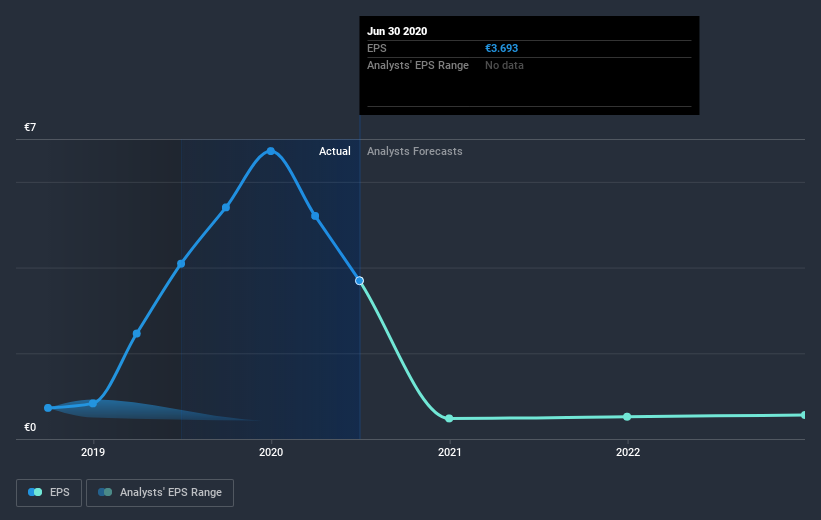Click the 'Analysts Forecasts' label
Image resolution: width=821 pixels, height=520 pixels.
[415, 151]
